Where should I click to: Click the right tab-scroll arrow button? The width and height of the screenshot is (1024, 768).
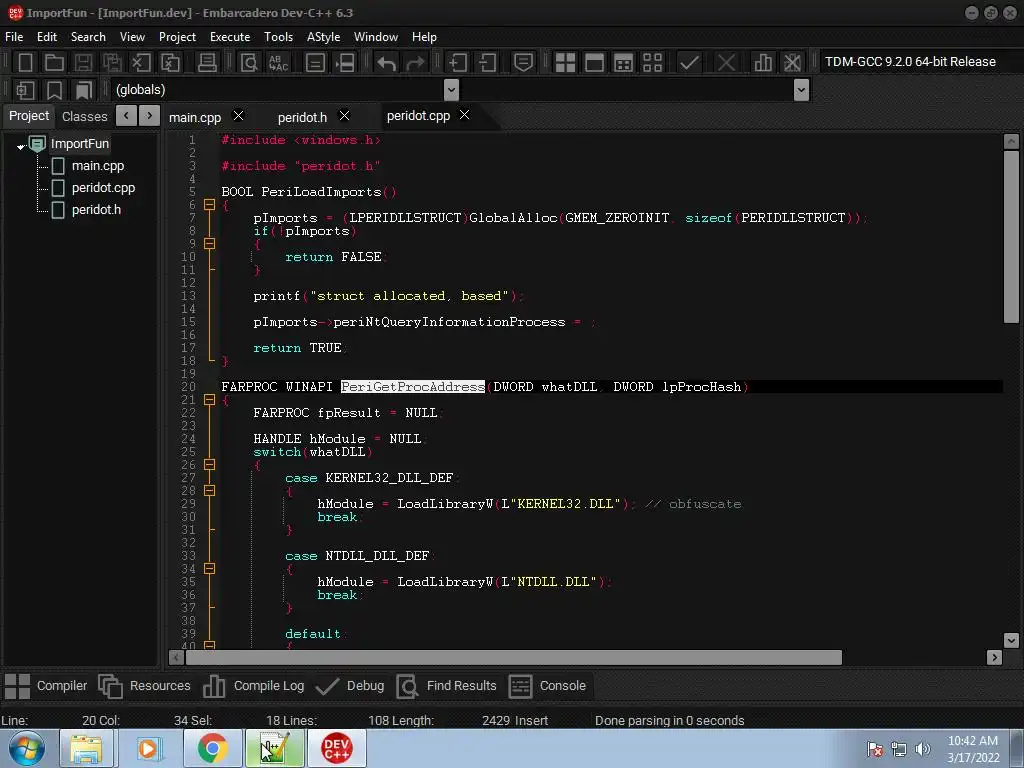point(149,116)
